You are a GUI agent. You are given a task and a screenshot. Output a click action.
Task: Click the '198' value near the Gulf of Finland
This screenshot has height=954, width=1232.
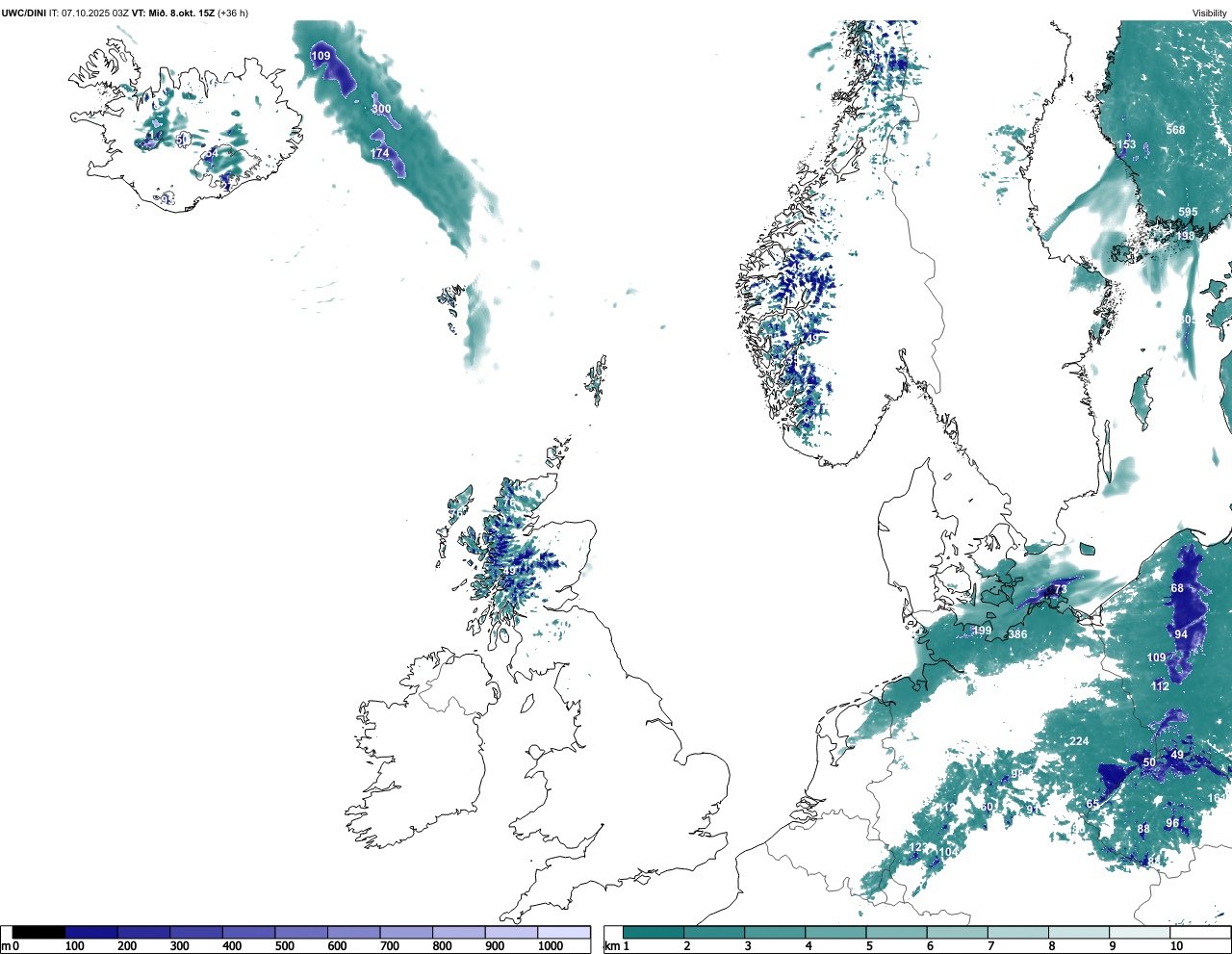coord(1184,236)
